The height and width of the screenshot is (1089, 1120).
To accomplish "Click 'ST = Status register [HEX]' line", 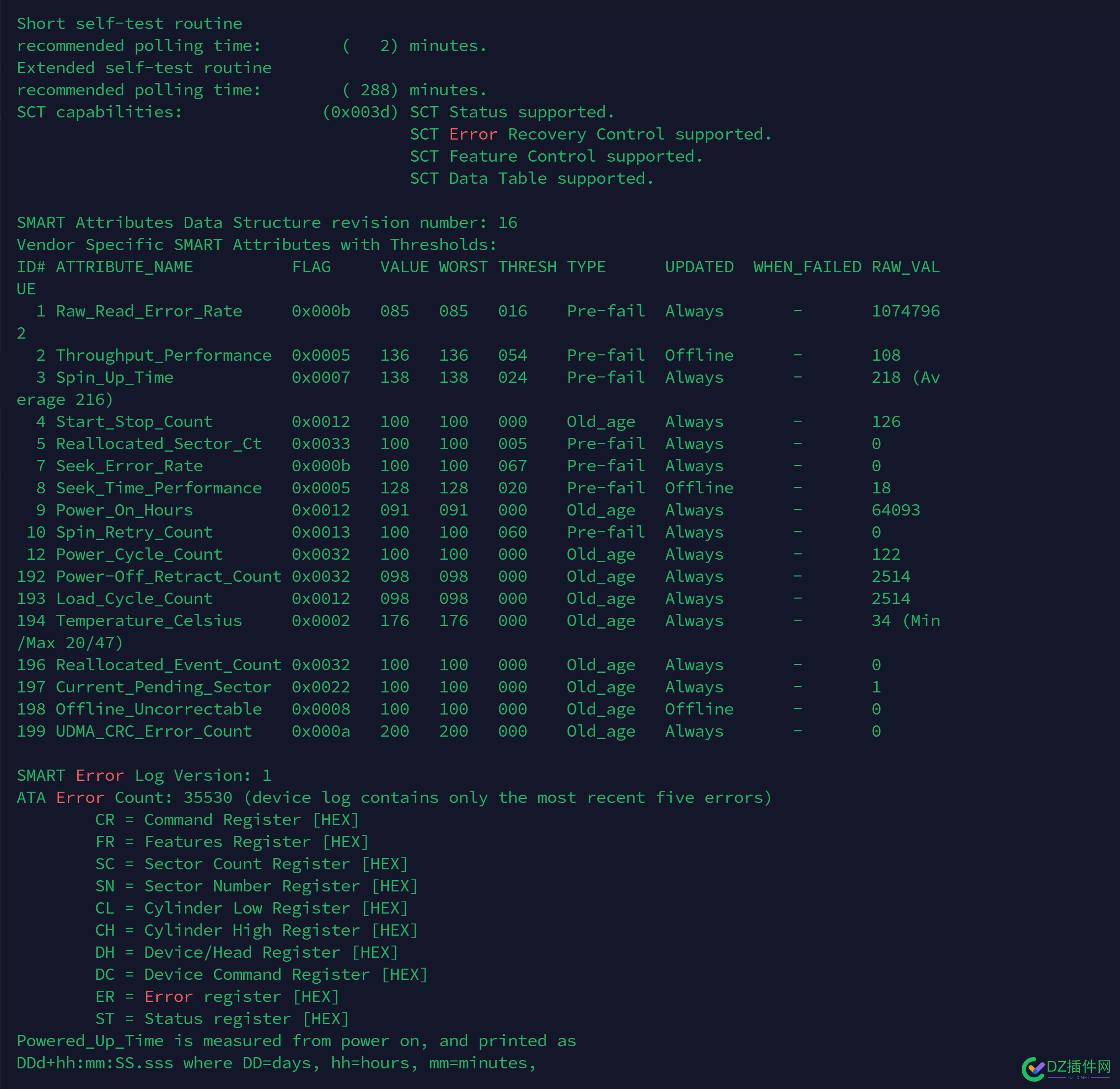I will click(222, 1019).
